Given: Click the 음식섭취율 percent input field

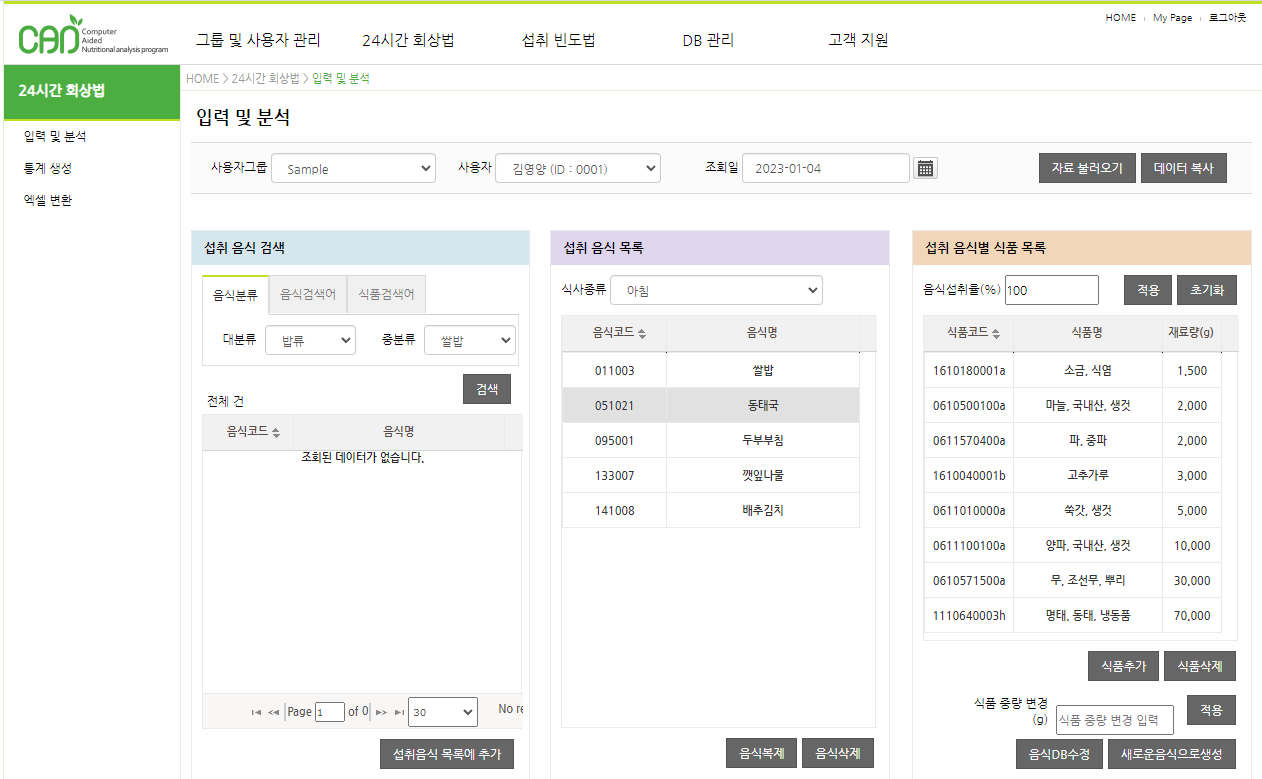Looking at the screenshot, I should click(x=1051, y=290).
